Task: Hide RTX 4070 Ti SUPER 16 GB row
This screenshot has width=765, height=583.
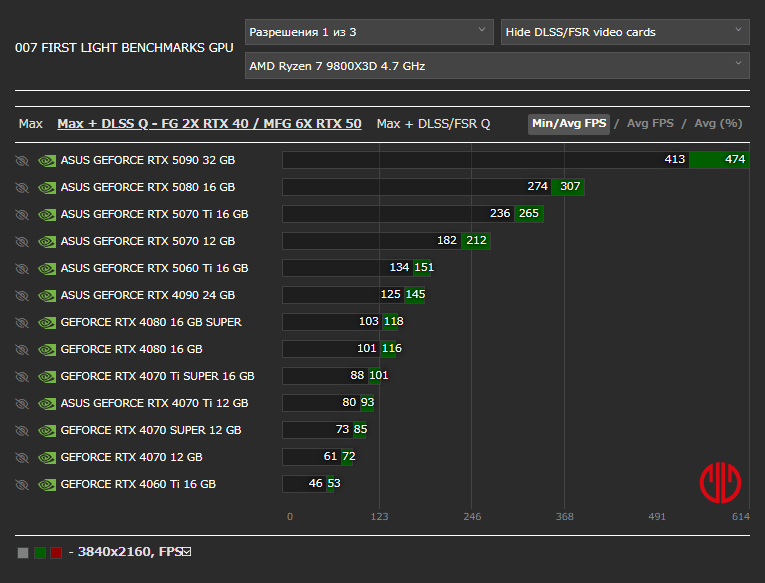Action: pyautogui.click(x=22, y=377)
